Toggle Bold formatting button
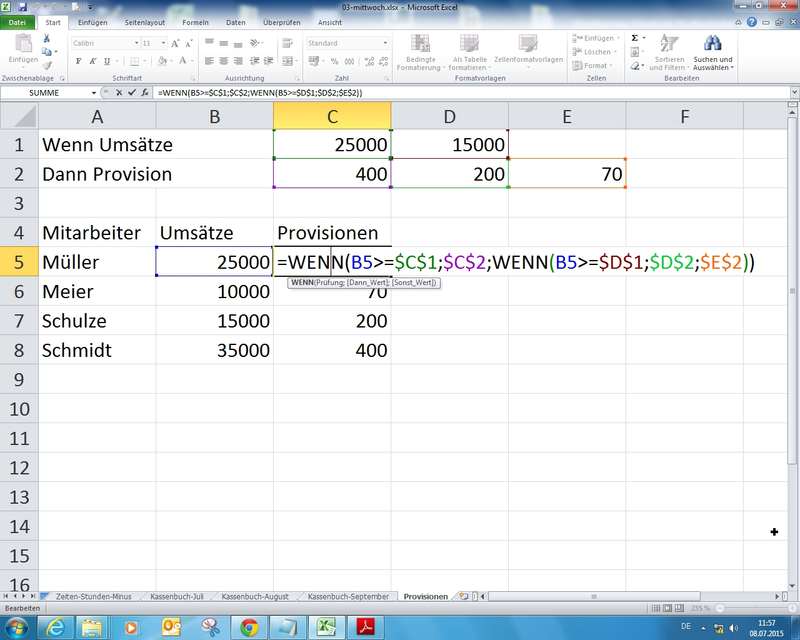Viewport: 800px width, 640px height. coord(78,60)
